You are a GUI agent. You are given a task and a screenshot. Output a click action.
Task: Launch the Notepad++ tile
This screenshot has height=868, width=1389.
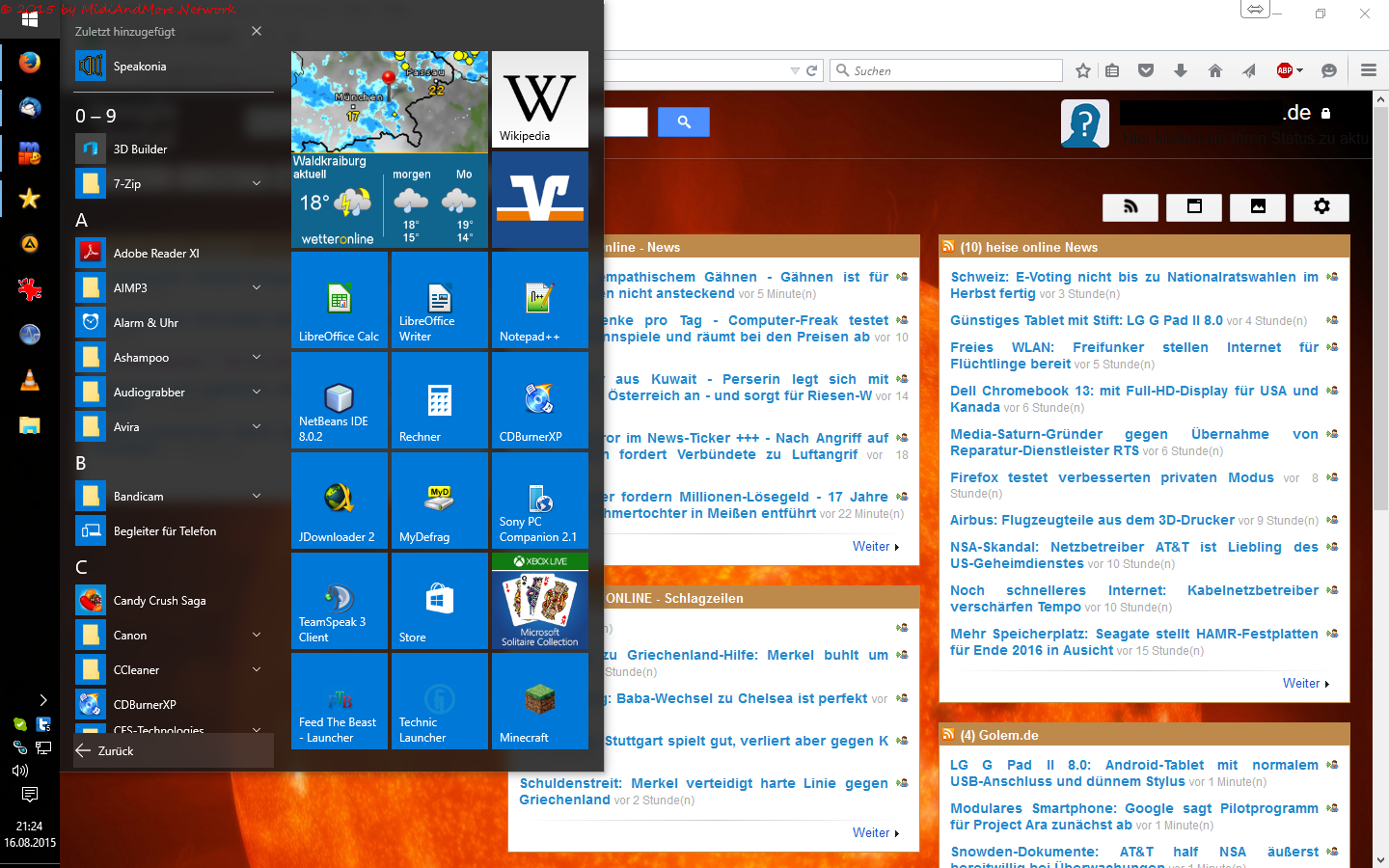539,300
